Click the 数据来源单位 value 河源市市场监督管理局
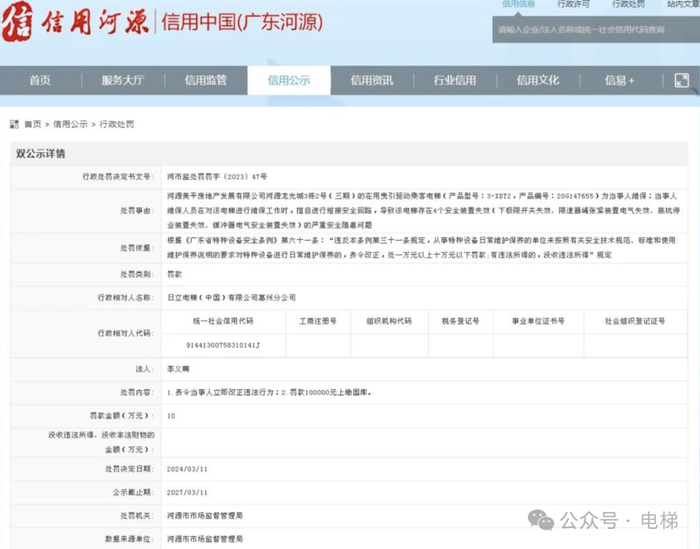This screenshot has height=549, width=700. 205,539
